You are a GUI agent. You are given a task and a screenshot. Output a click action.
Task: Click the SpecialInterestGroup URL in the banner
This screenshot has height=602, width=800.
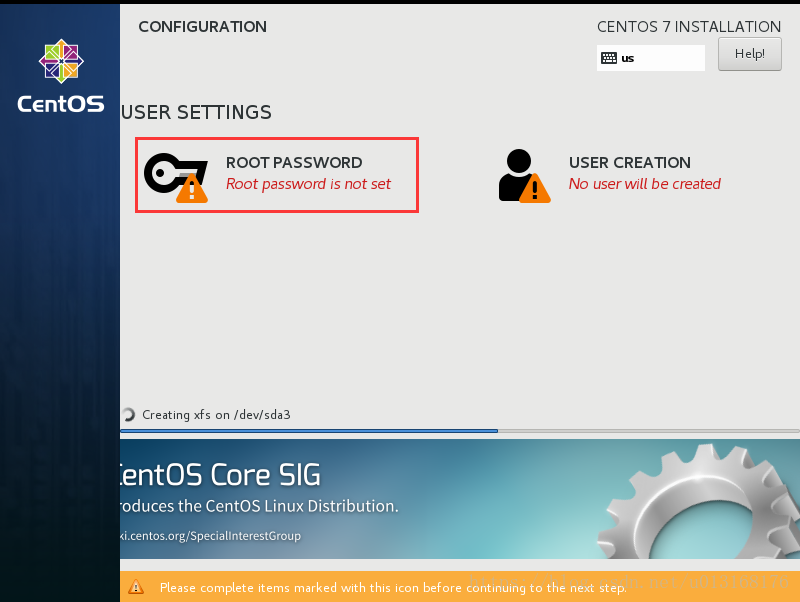[x=211, y=536]
